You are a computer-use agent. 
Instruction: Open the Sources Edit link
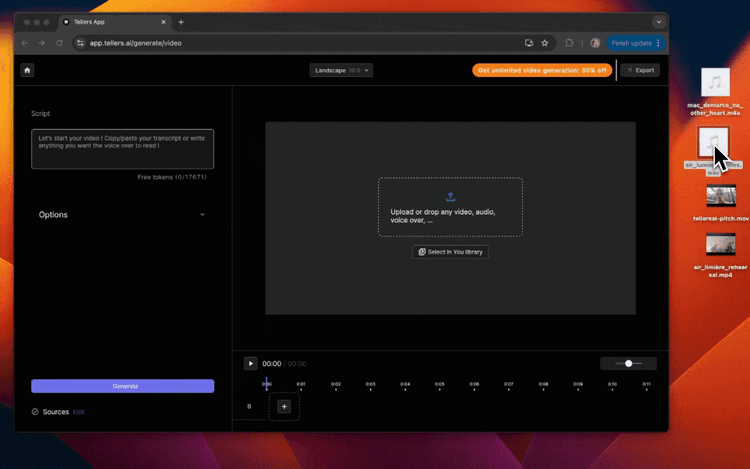coord(78,412)
